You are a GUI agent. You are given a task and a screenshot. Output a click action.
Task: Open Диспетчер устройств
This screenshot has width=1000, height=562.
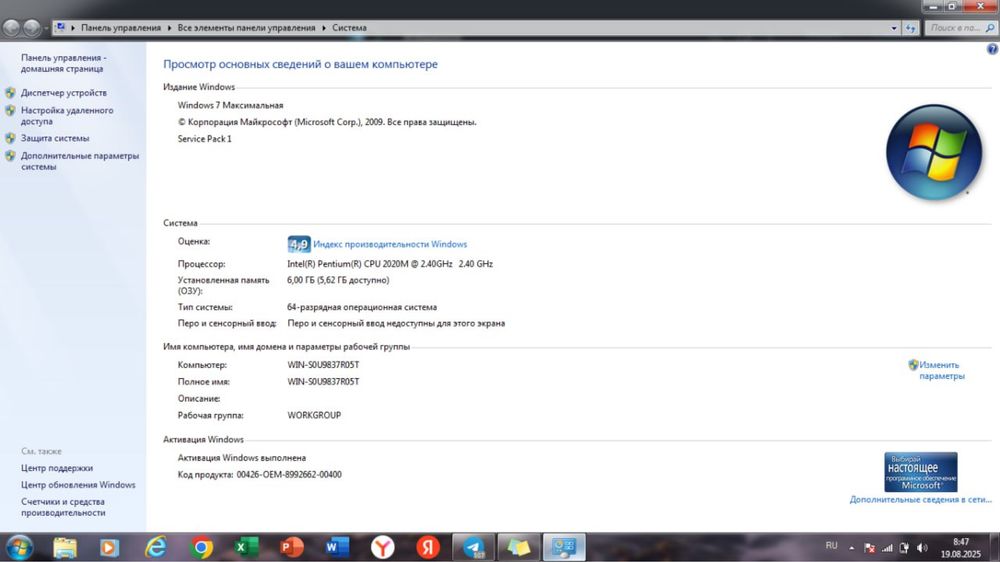[64, 92]
